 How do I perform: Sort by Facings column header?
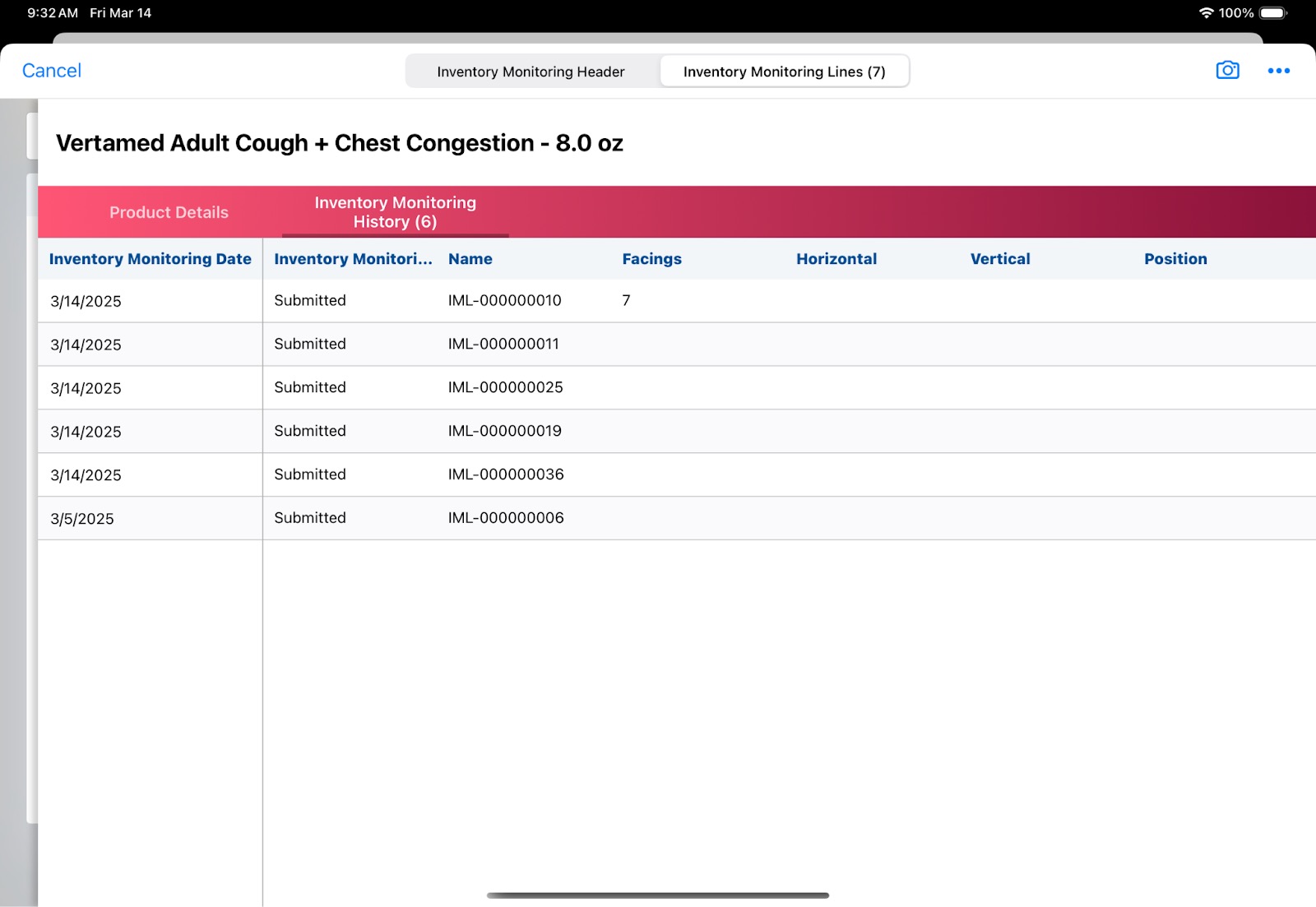pos(651,259)
